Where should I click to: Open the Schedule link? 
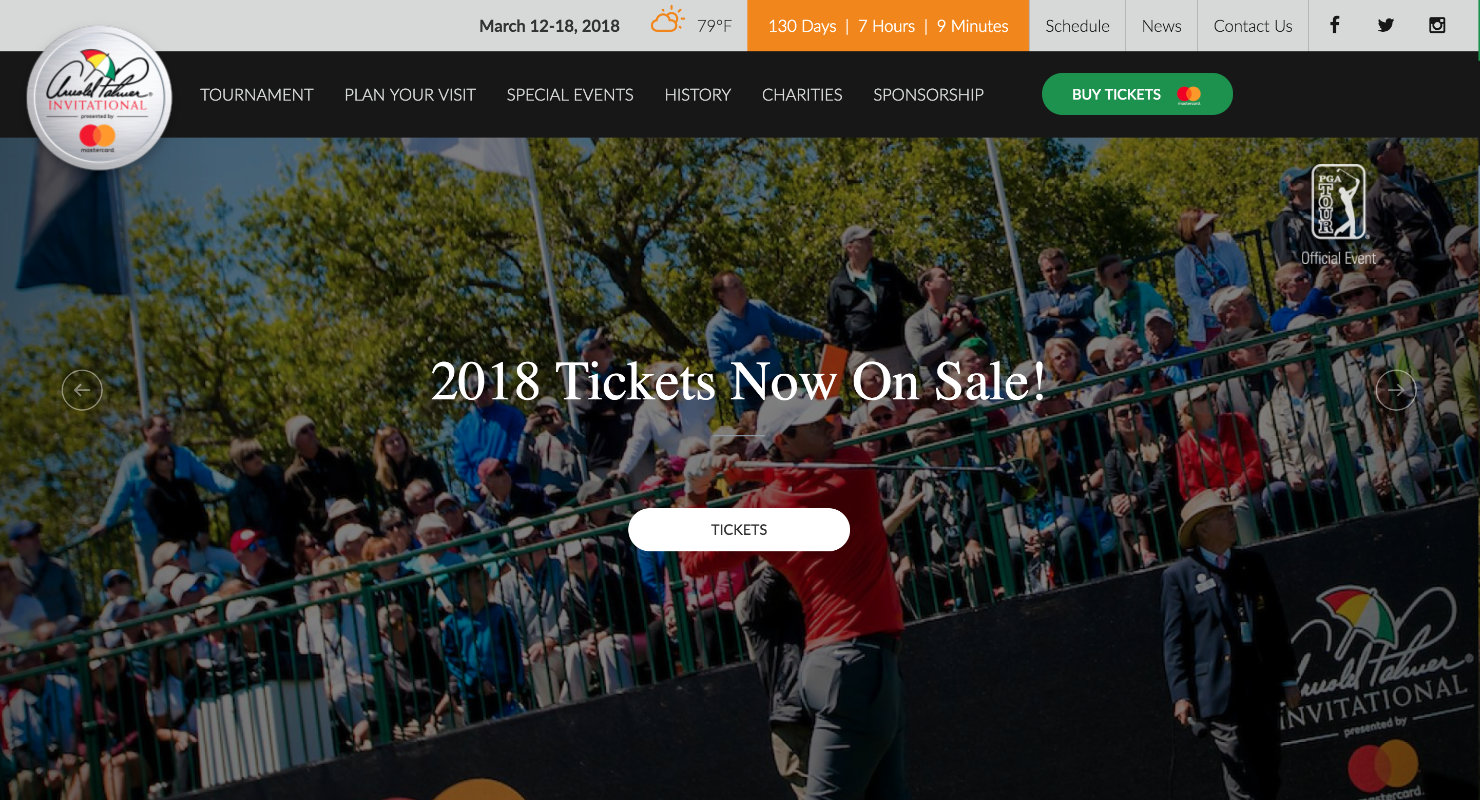(1077, 26)
